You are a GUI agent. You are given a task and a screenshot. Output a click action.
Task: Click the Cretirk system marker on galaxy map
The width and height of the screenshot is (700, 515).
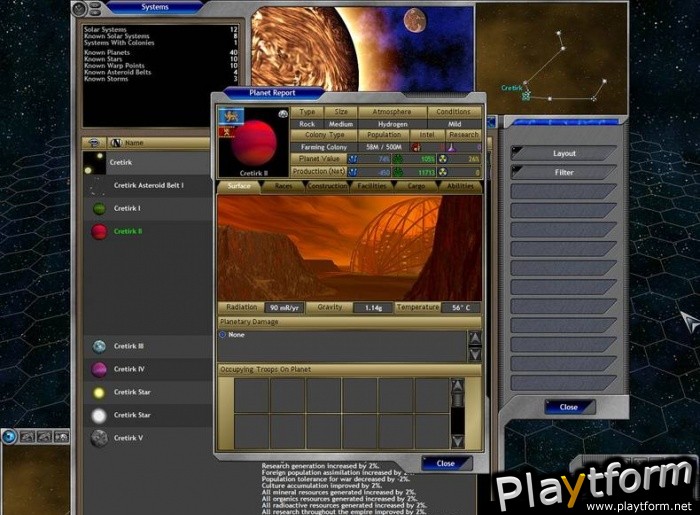(x=526, y=95)
